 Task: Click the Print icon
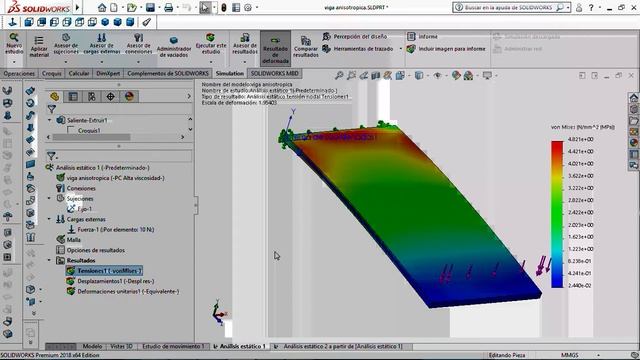click(x=168, y=7)
